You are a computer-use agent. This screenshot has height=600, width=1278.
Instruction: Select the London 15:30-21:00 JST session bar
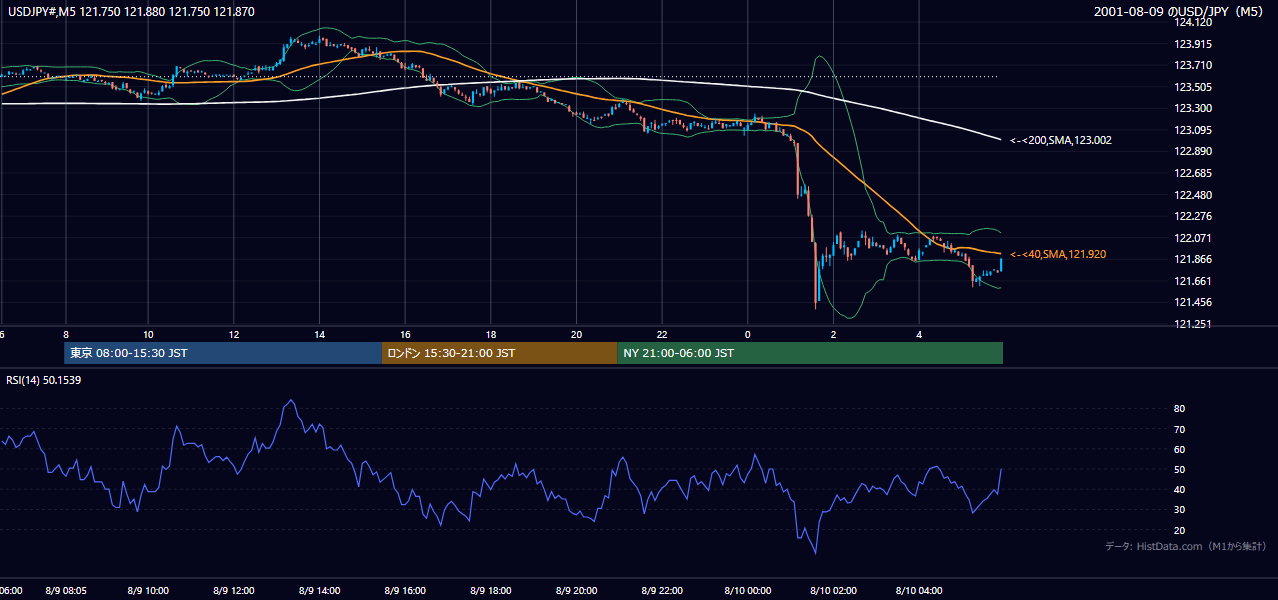point(500,353)
